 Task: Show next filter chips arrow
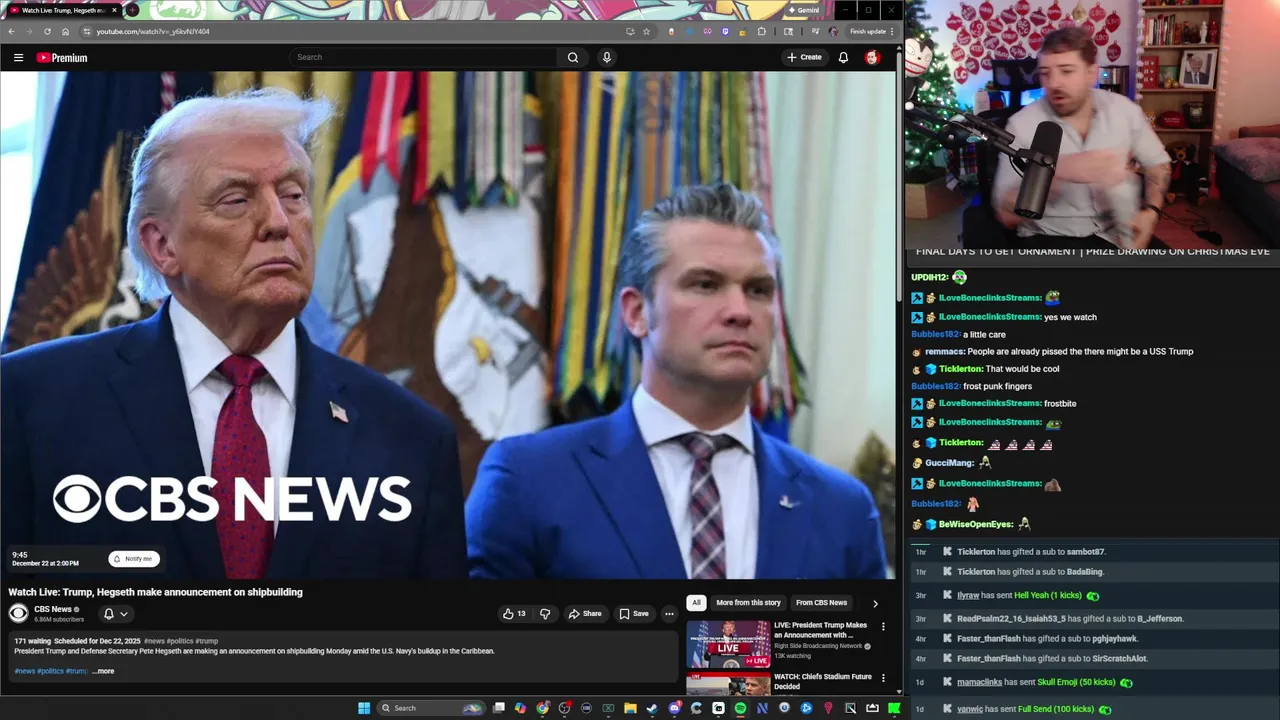click(x=875, y=603)
